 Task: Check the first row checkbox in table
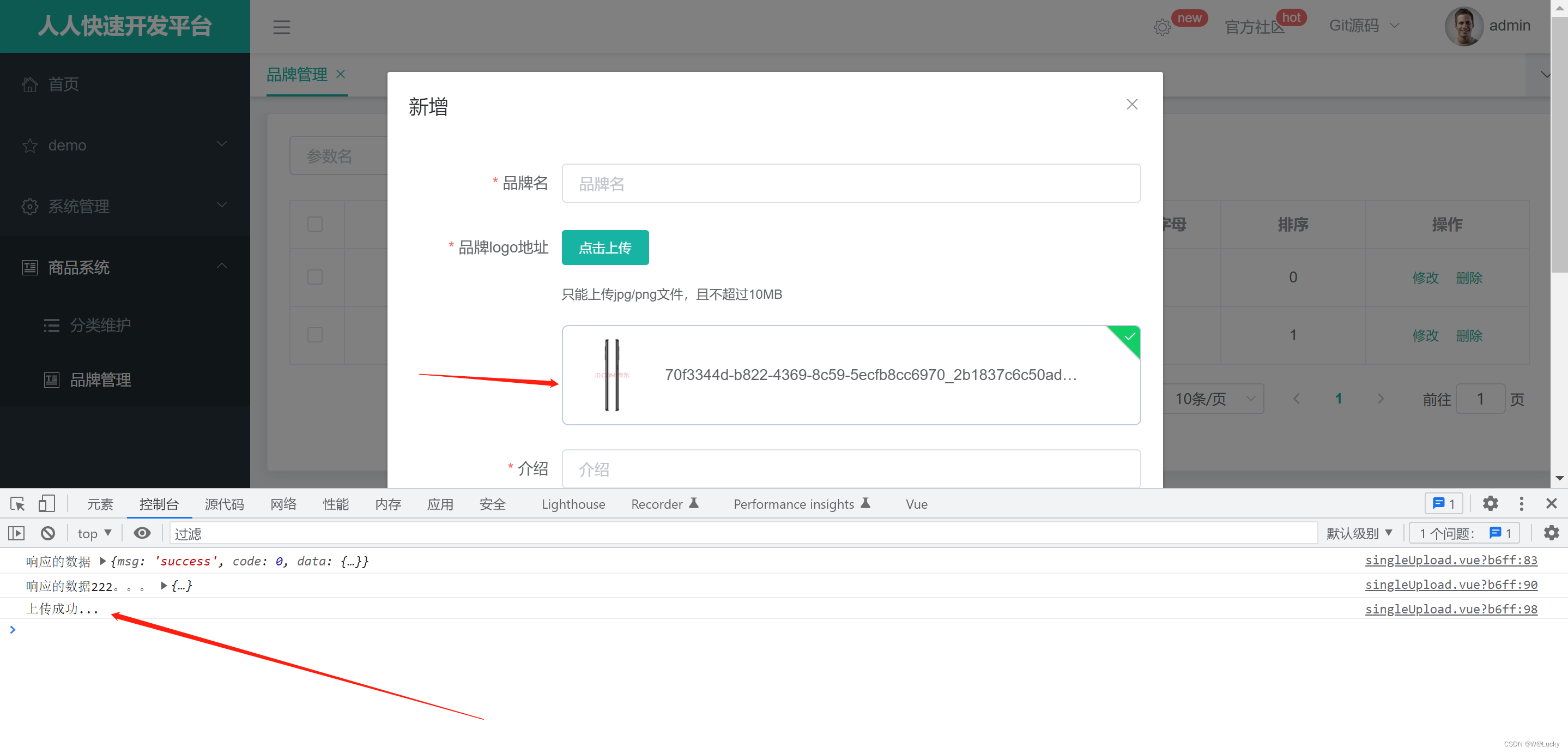point(314,278)
